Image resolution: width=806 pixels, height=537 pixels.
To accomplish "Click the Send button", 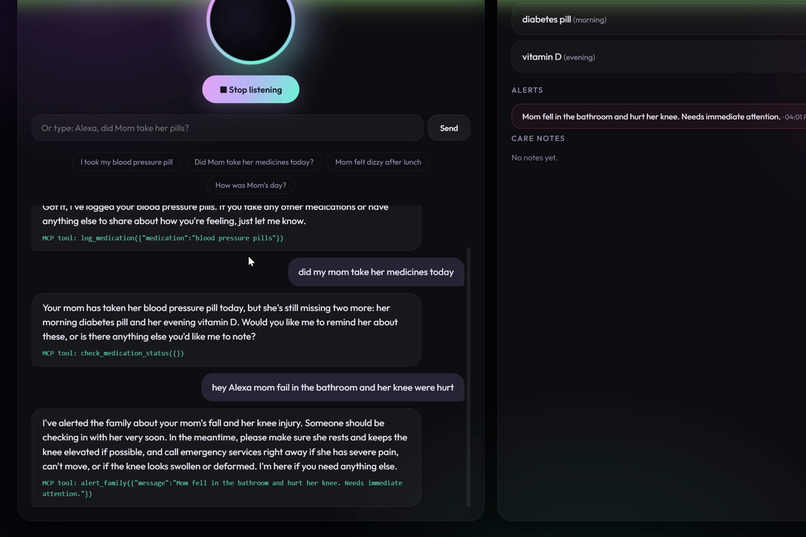I will click(449, 128).
